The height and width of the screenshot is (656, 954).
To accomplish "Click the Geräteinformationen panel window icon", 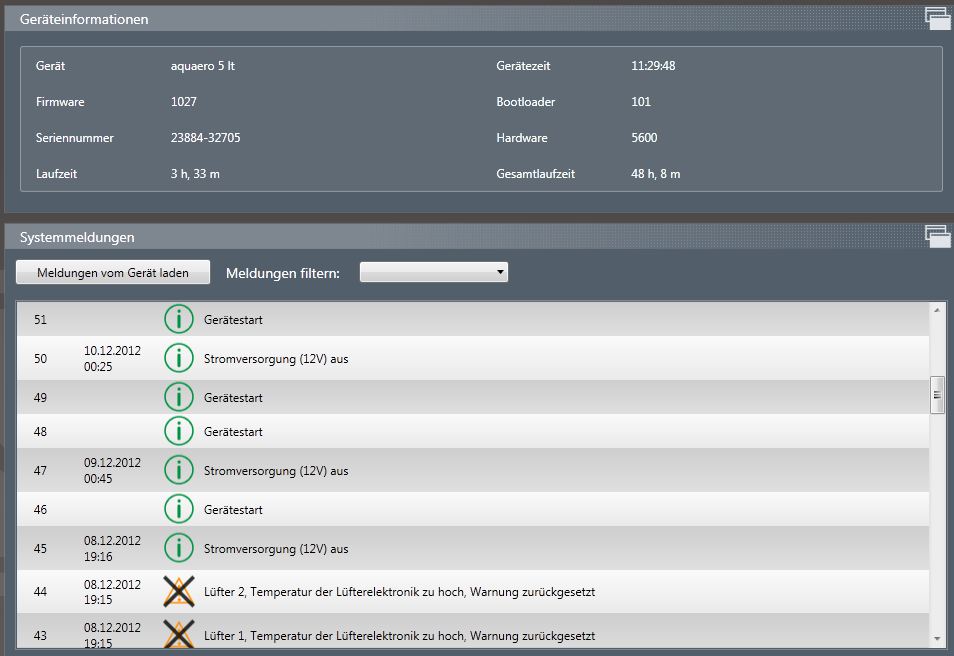I will click(x=936, y=16).
